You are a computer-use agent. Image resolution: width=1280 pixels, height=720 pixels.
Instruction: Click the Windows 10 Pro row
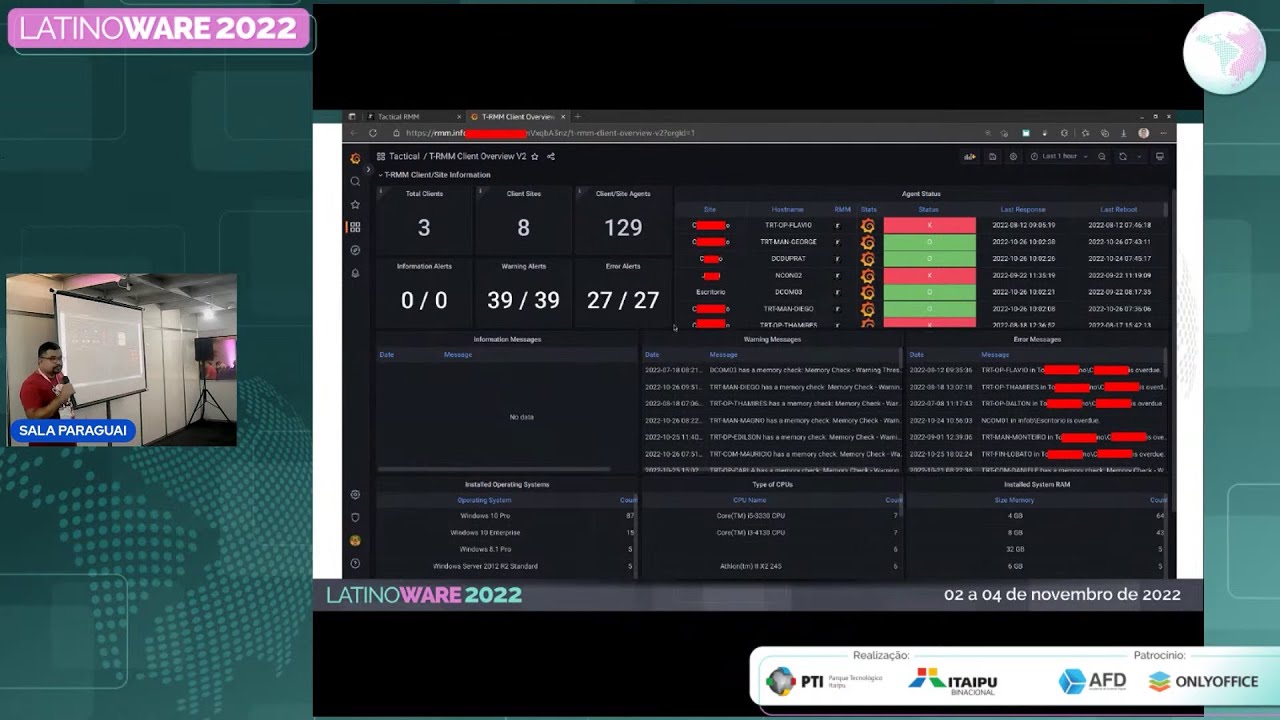(x=506, y=516)
